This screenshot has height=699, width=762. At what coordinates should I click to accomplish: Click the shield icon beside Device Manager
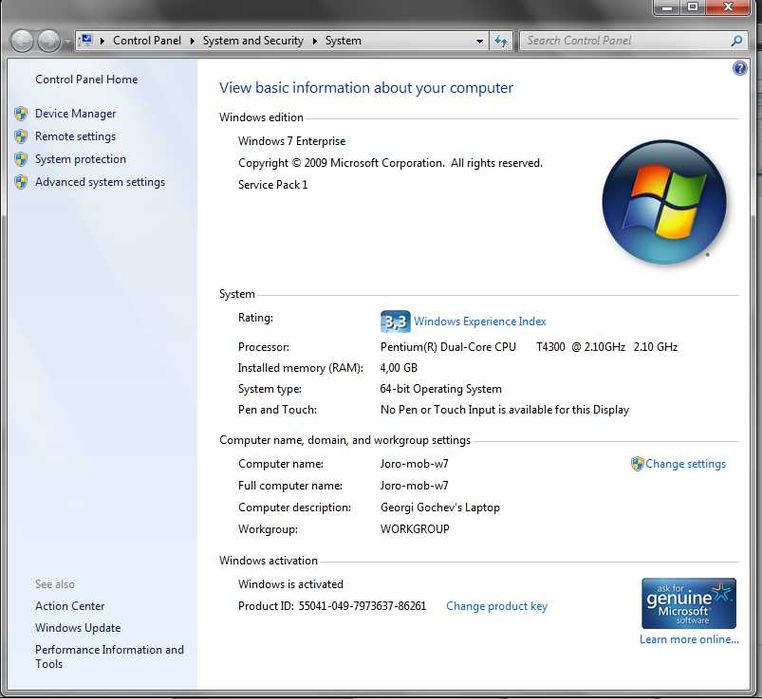(x=21, y=113)
